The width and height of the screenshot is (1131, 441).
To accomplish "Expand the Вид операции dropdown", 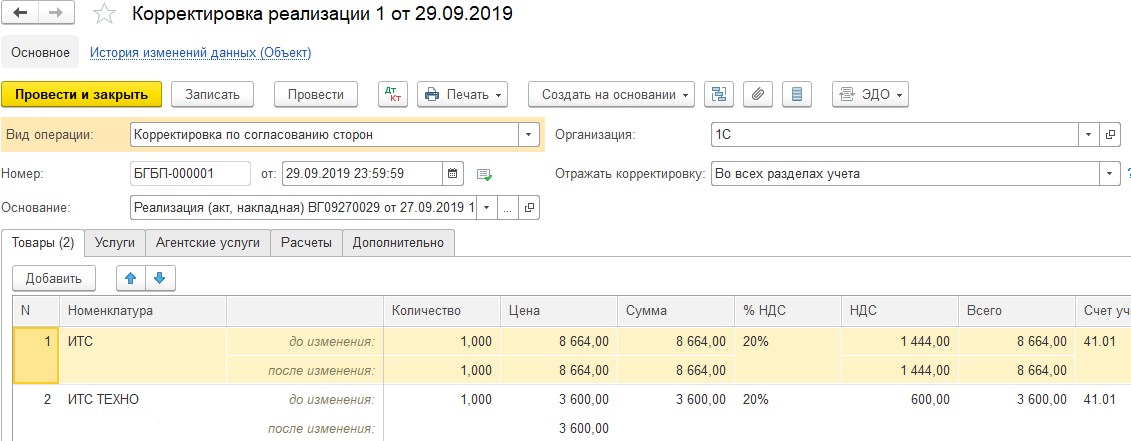I will pyautogui.click(x=527, y=134).
